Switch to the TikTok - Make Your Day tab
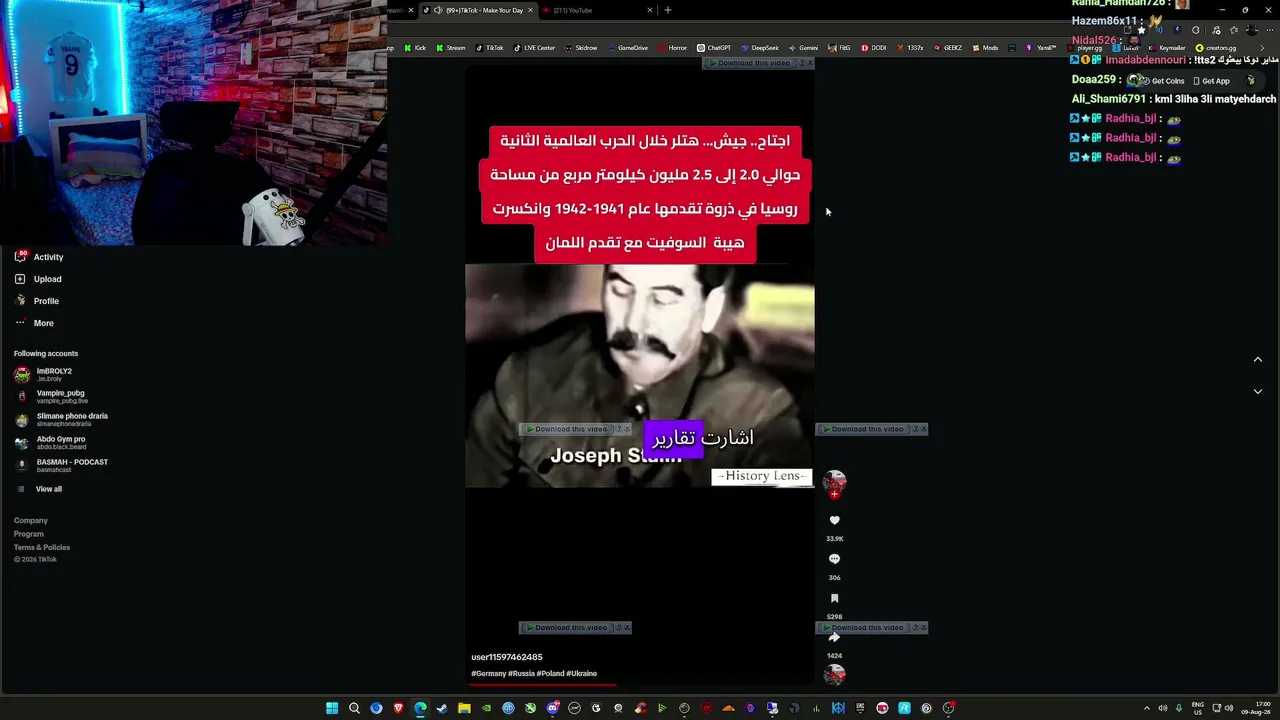The width and height of the screenshot is (1280, 720). (478, 10)
